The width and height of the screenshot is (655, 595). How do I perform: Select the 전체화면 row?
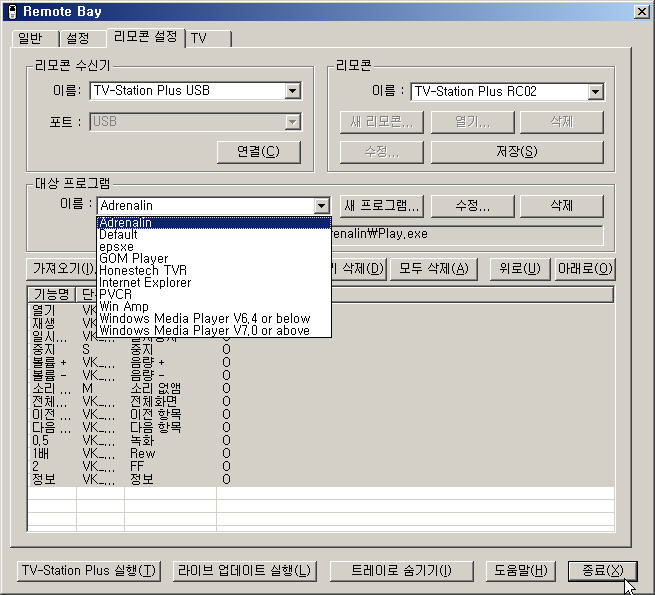point(321,401)
